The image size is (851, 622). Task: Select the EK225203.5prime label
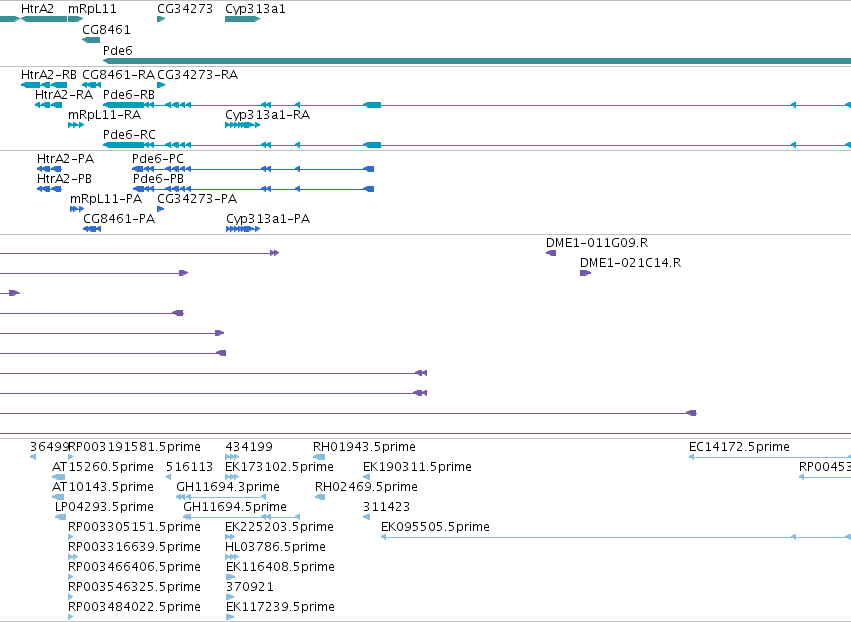(280, 527)
